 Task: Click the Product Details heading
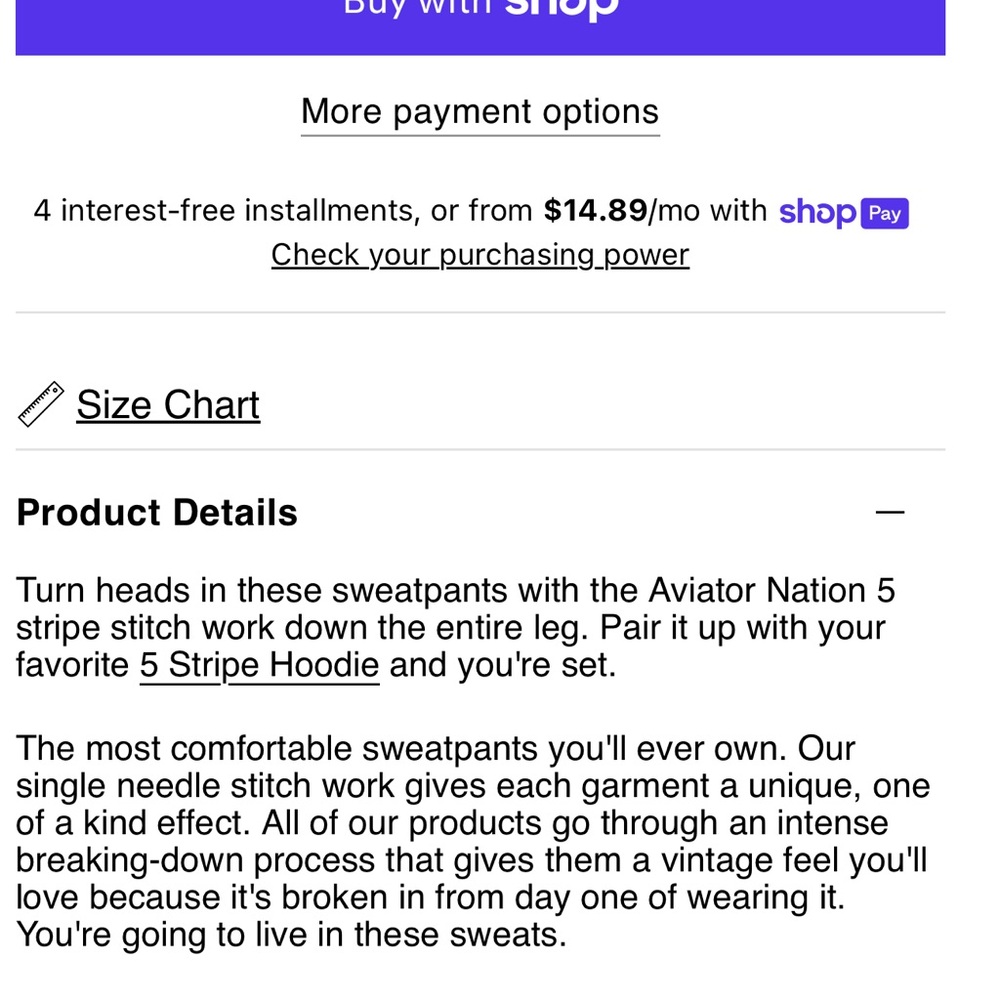pyautogui.click(x=157, y=513)
